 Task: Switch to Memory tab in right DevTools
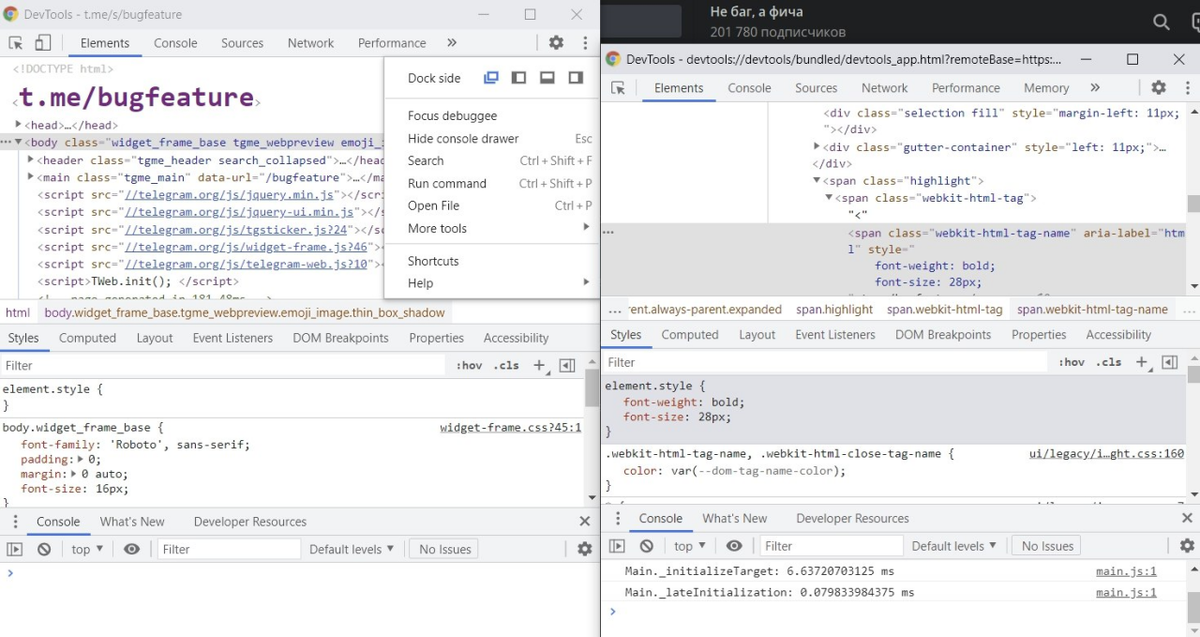[1046, 88]
